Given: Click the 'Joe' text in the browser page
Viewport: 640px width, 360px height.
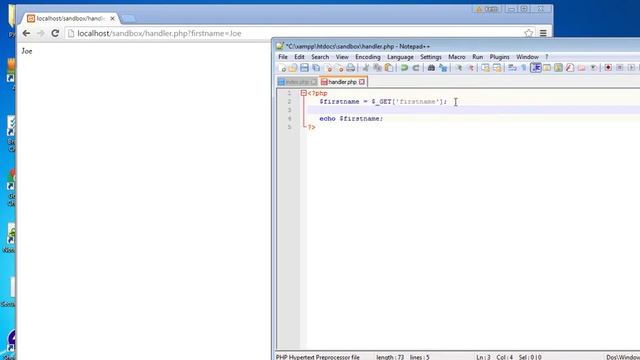Looking at the screenshot, I should [x=27, y=51].
